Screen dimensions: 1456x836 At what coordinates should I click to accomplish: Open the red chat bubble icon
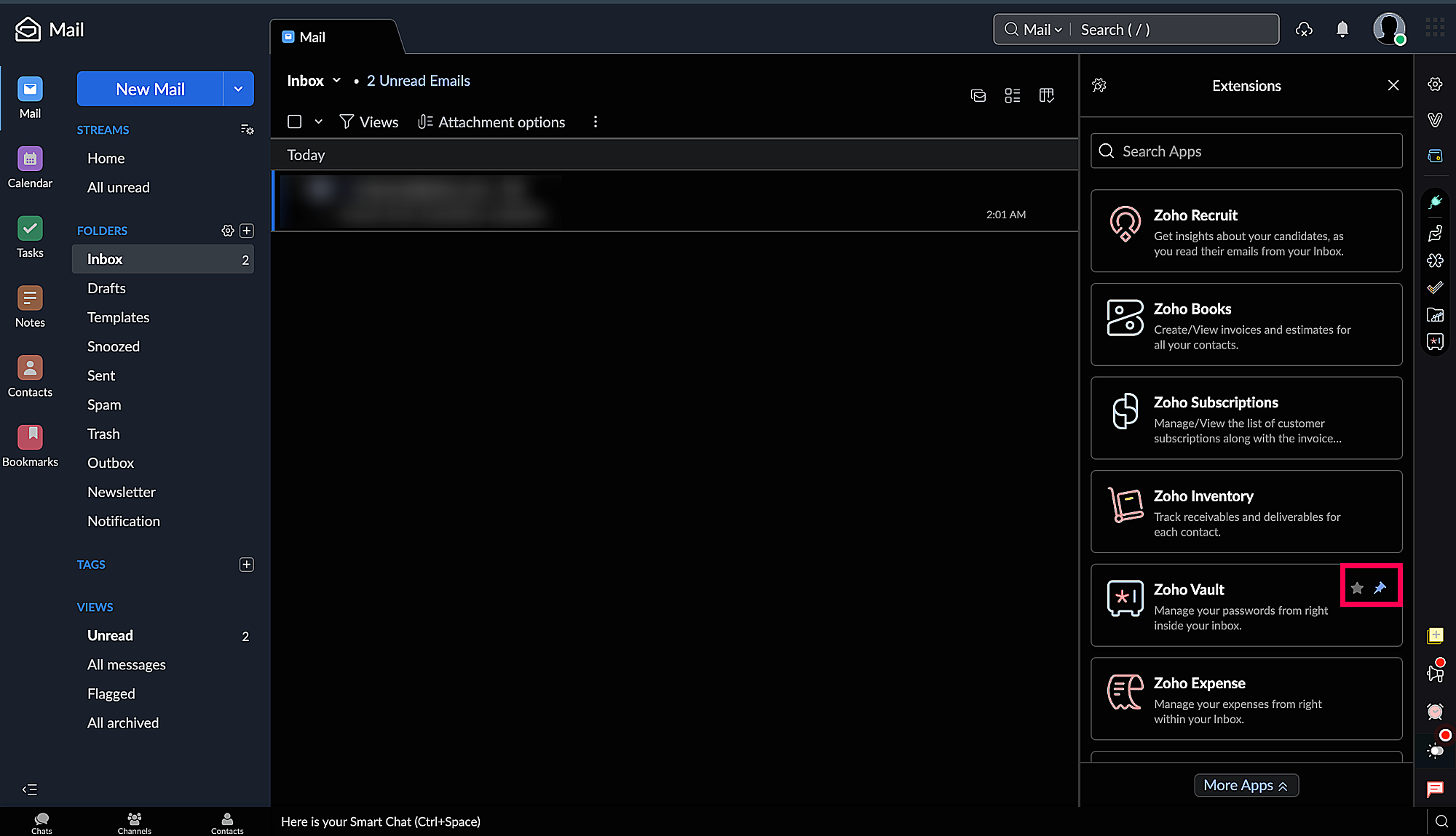tap(1435, 789)
